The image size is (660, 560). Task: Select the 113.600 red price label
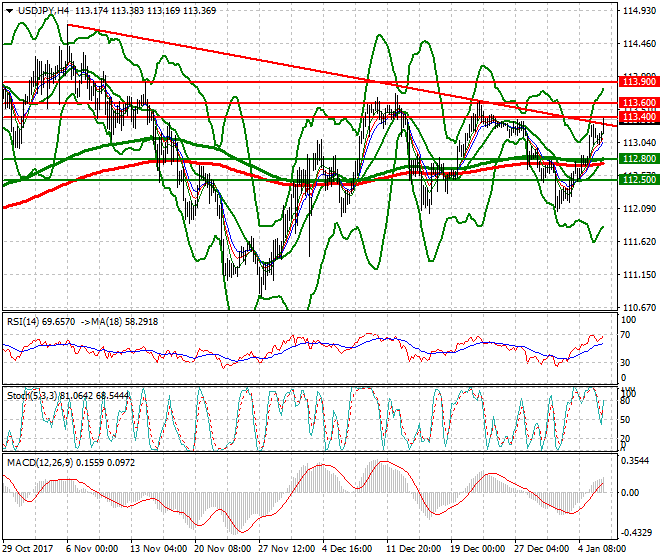[638, 103]
